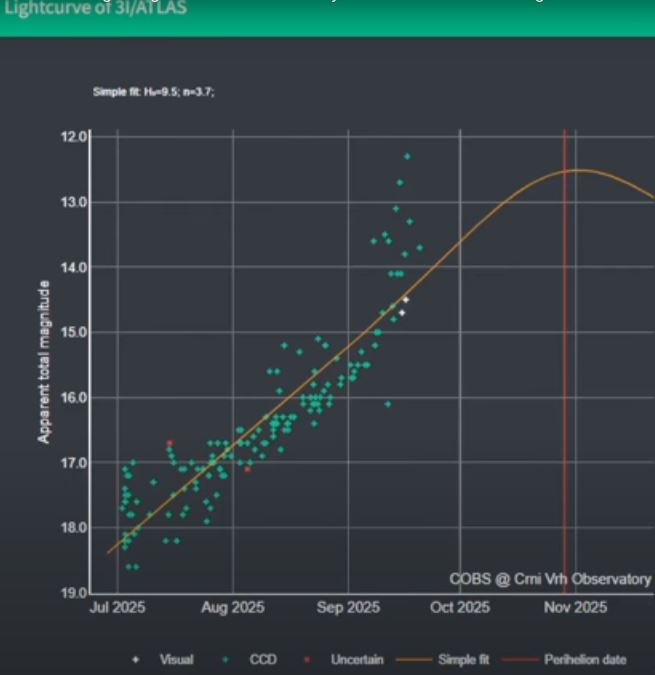
Task: Toggle the Simple fit legend entry
Action: (443, 660)
